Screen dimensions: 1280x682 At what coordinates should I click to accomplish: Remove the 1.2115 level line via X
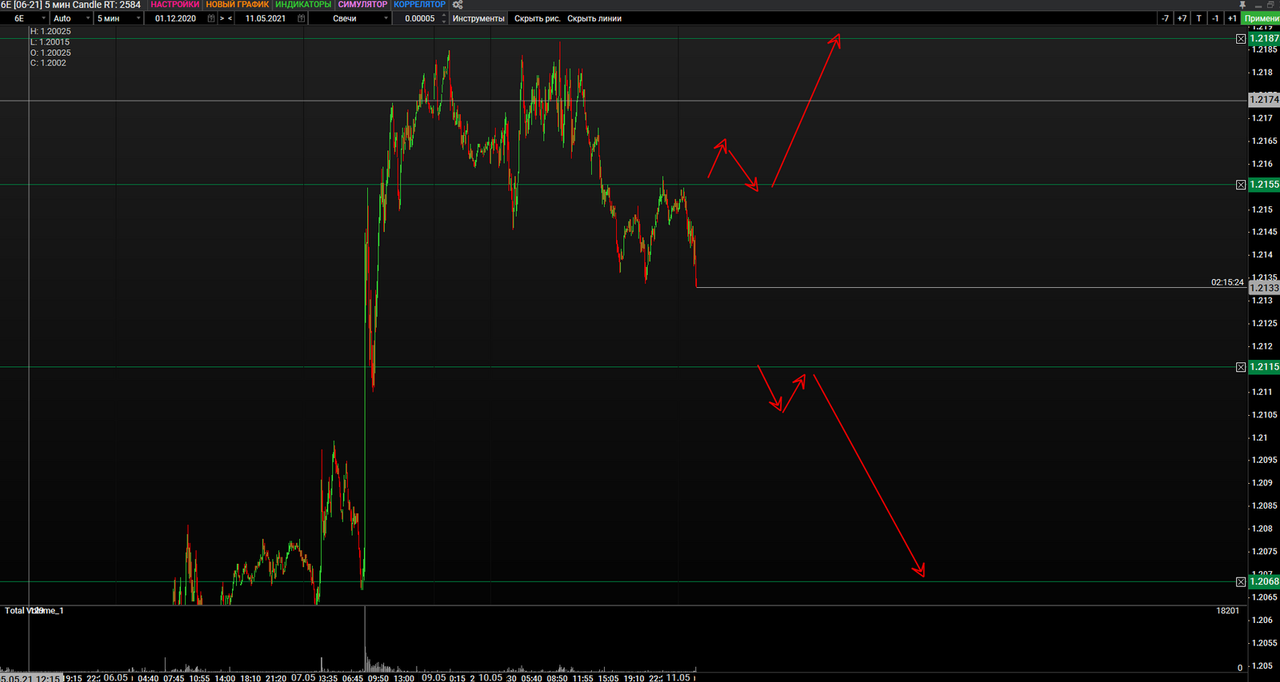click(x=1241, y=367)
